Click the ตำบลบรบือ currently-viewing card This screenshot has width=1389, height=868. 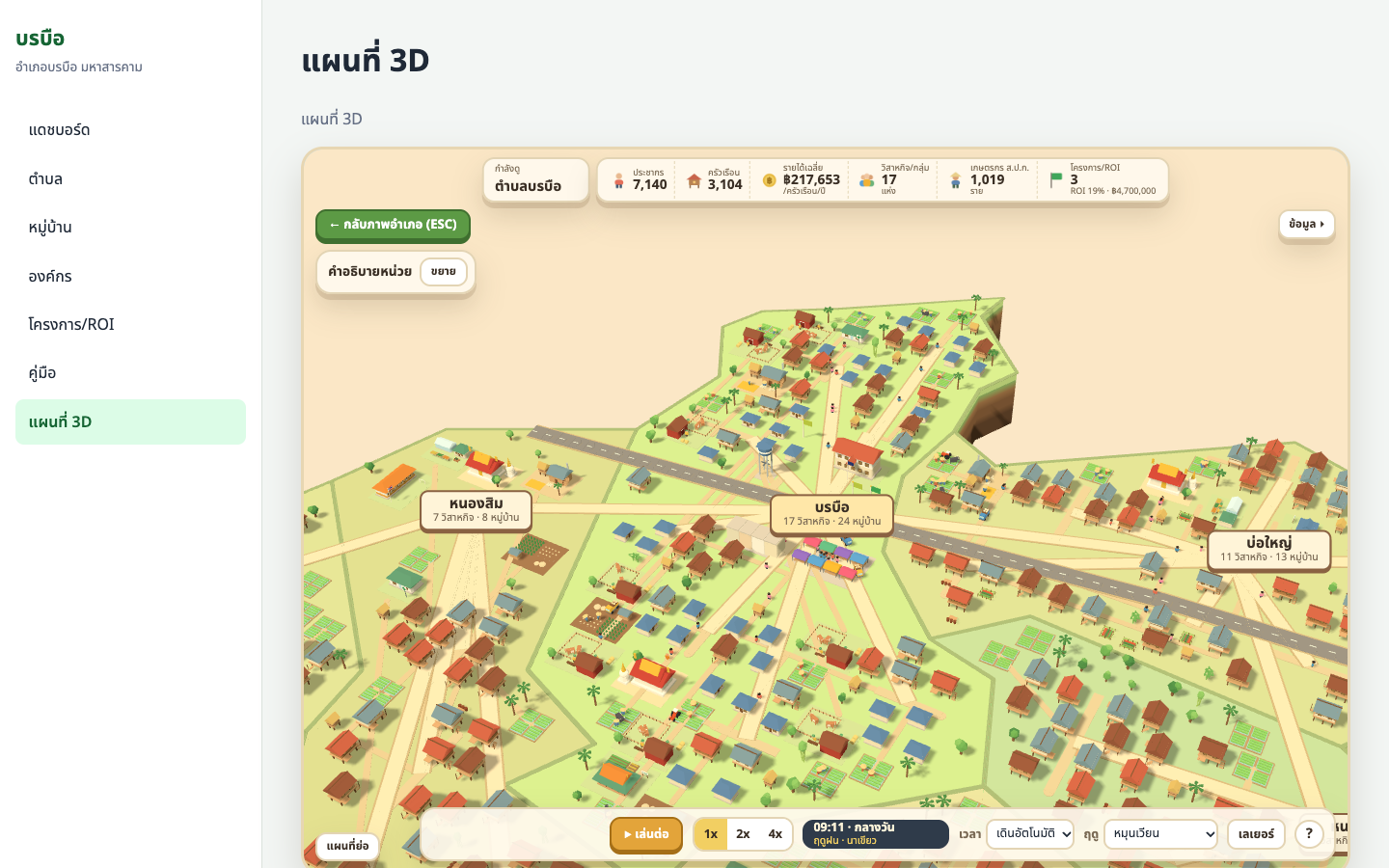pyautogui.click(x=536, y=180)
